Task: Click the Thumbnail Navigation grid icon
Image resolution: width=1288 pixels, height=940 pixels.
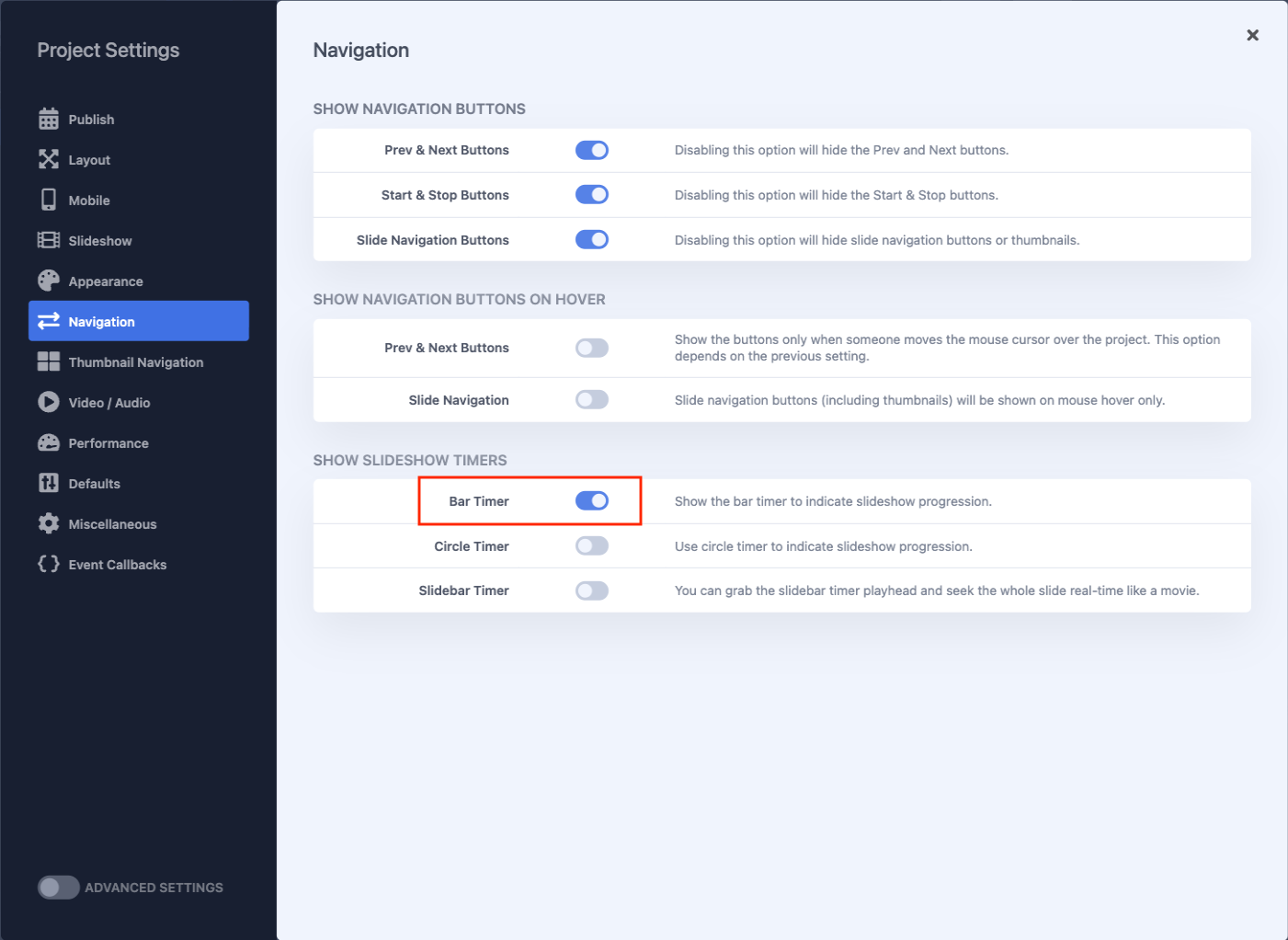Action: click(x=49, y=362)
